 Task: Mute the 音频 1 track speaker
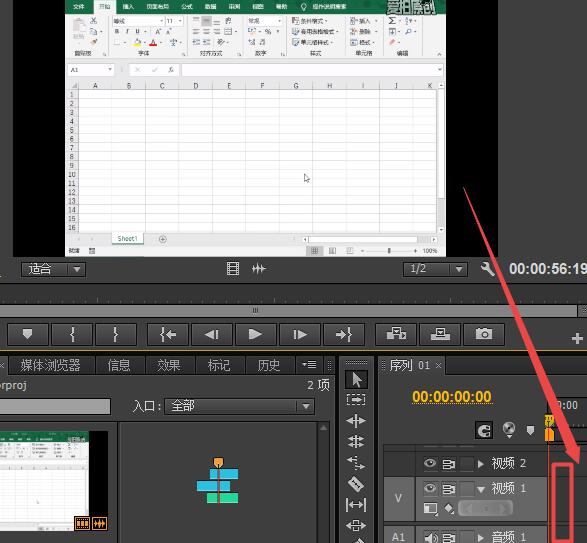431,537
